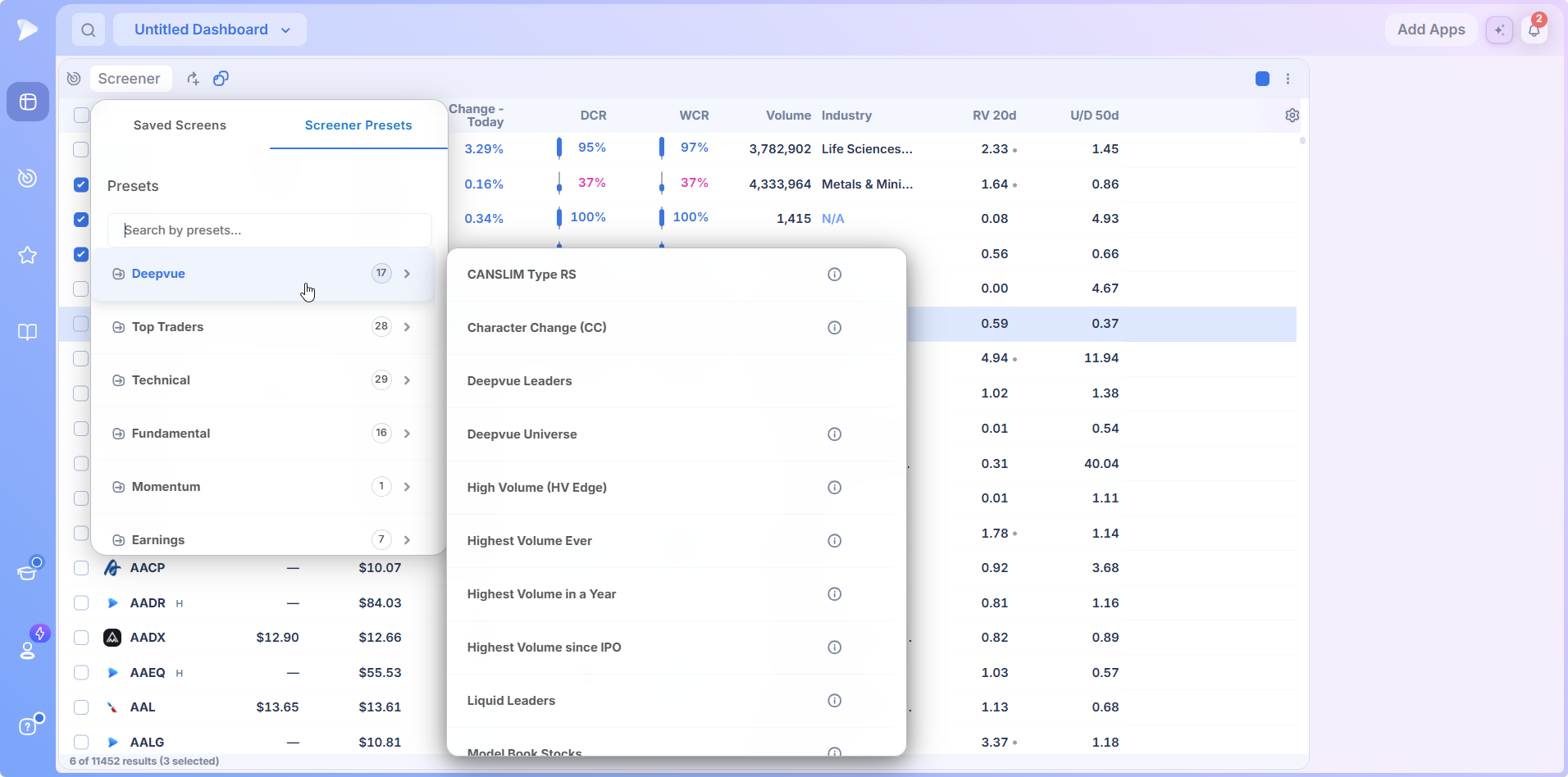Click the AALG ticker symbol

click(147, 743)
